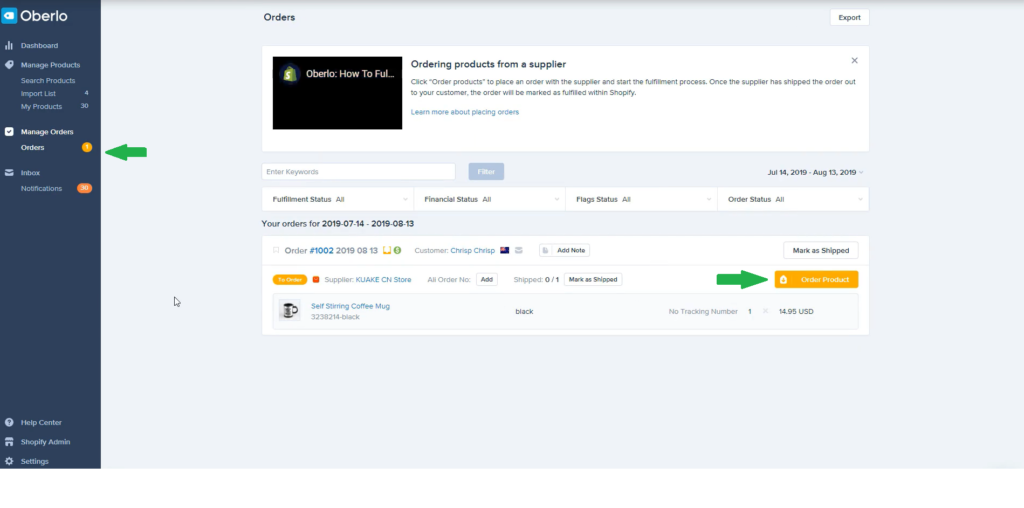Screen dimensions: 1024x508
Task: Click the 3238214-black SKU text
Action: tap(335, 317)
